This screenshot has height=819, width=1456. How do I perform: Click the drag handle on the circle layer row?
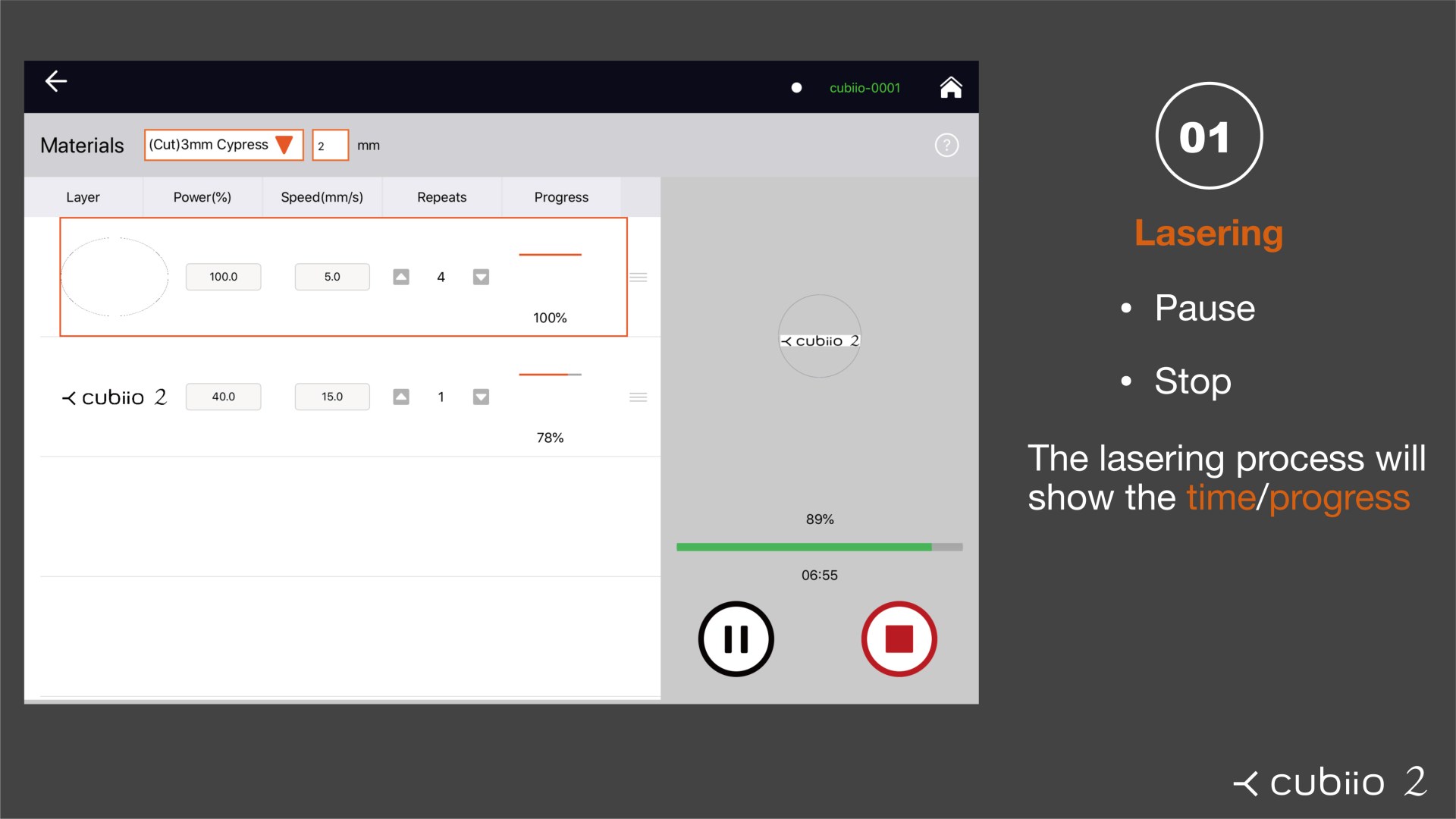pyautogui.click(x=639, y=278)
